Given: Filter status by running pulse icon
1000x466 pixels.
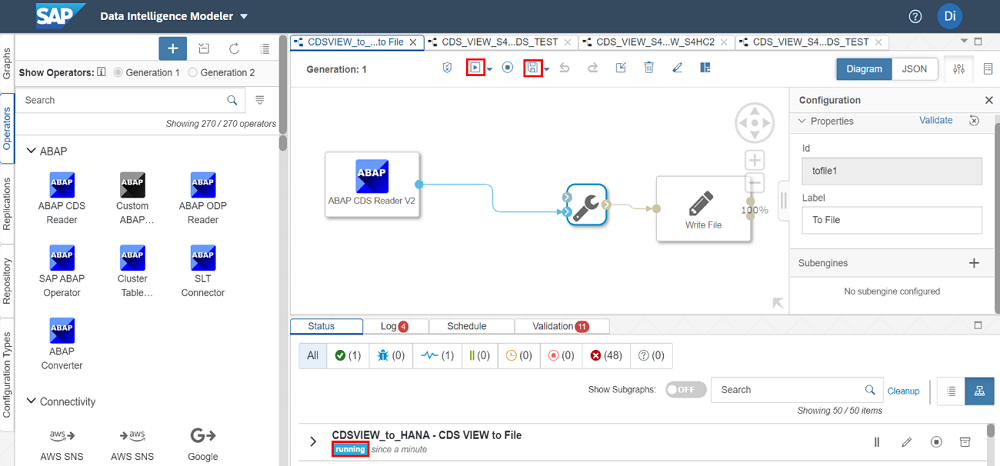Looking at the screenshot, I should pos(437,356).
